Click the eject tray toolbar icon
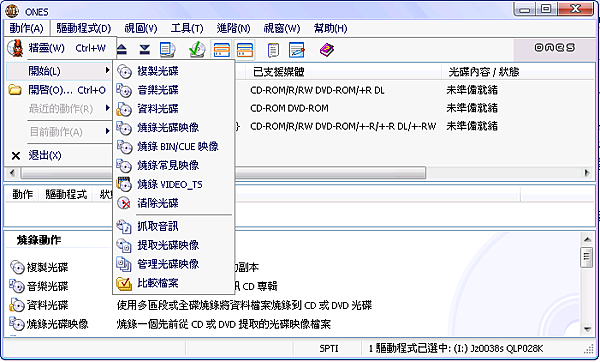The image size is (600, 362). 122,49
